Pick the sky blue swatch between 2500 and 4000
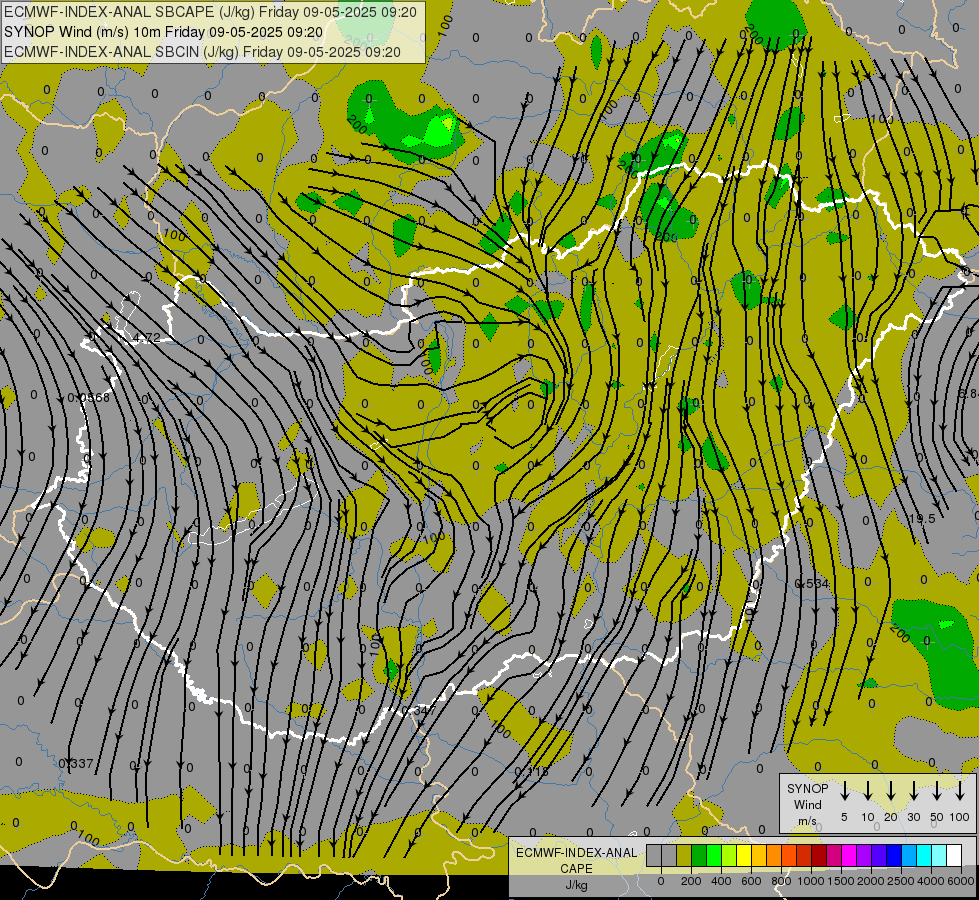 click(x=909, y=856)
